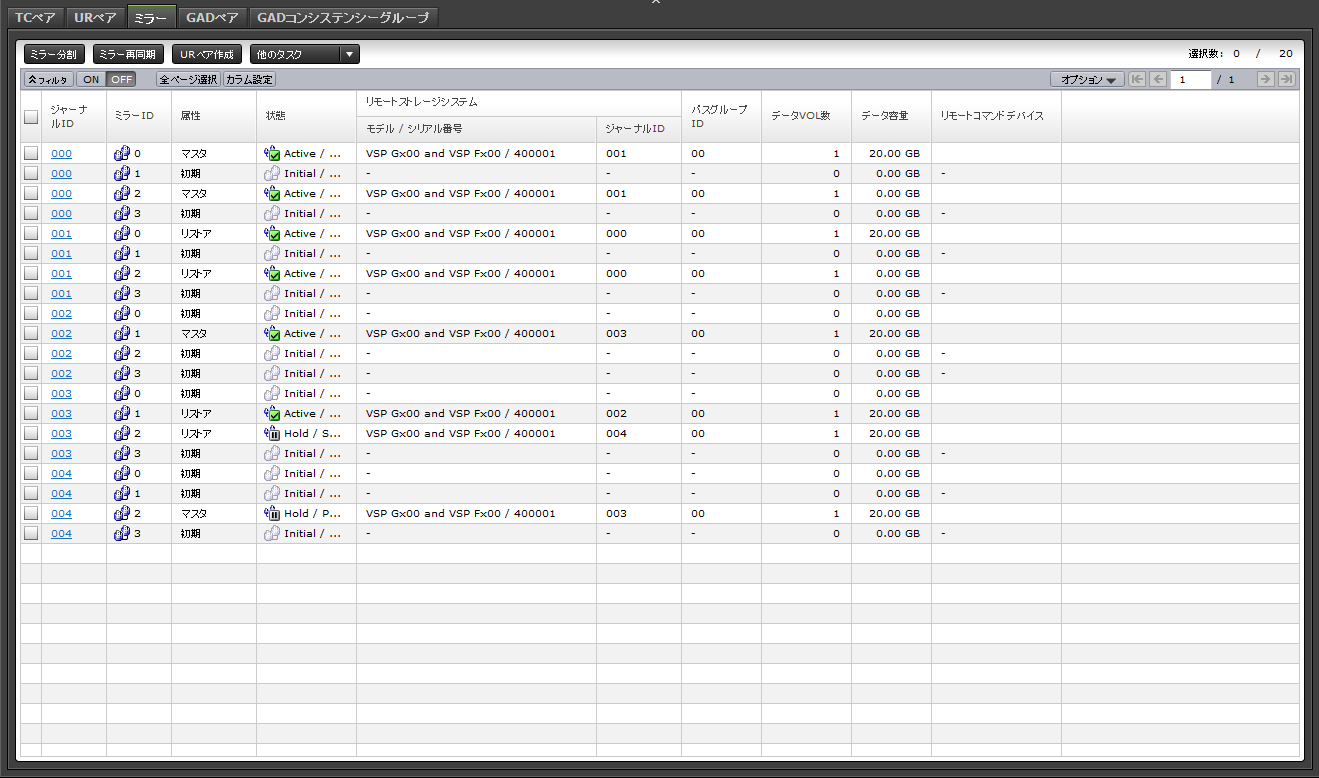This screenshot has height=778, width=1319.
Task: Click the Hold status icon in journal 004 mirror 2 row
Action: click(x=271, y=514)
